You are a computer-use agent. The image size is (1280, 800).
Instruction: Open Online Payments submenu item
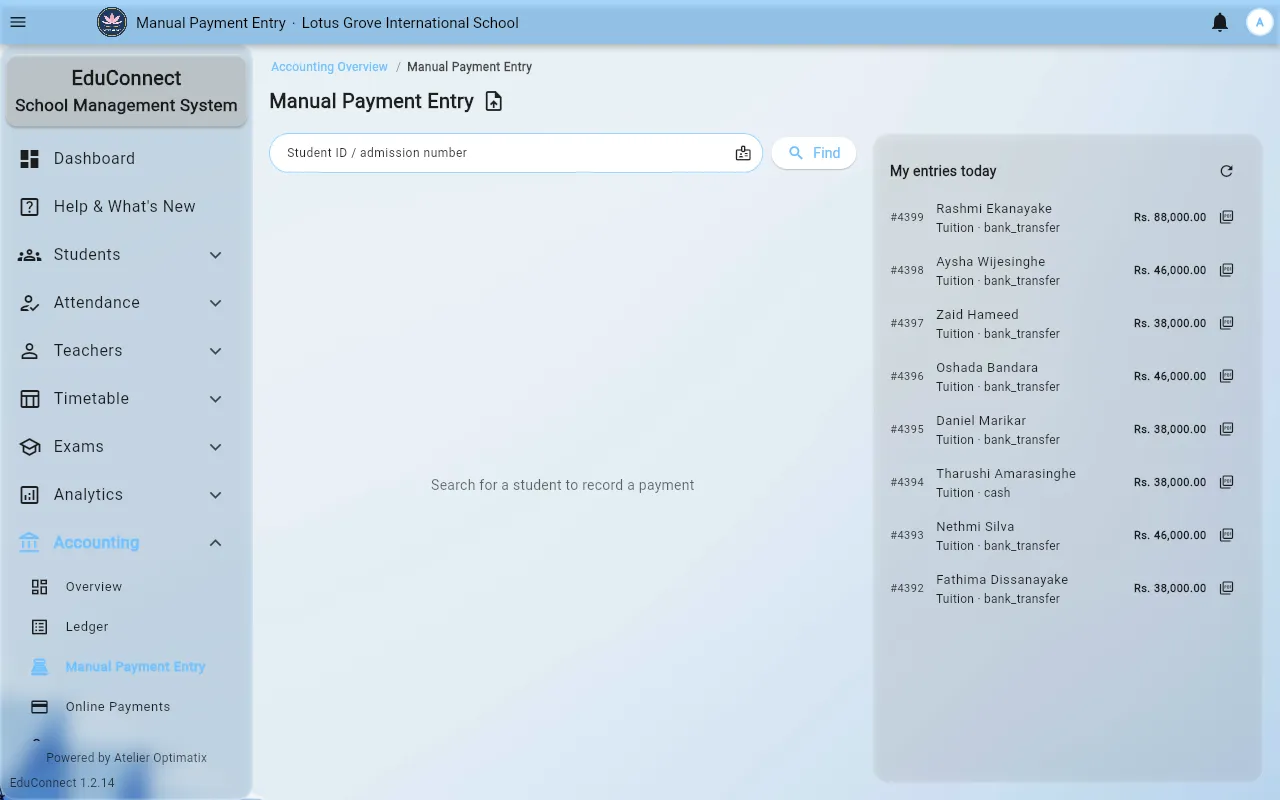coord(126,707)
